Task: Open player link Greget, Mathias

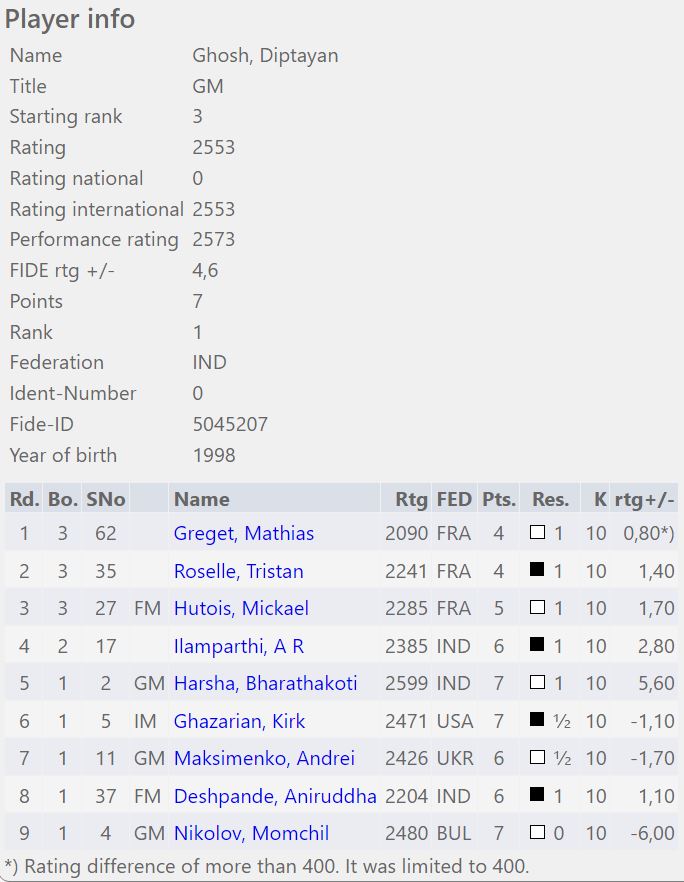Action: 244,533
